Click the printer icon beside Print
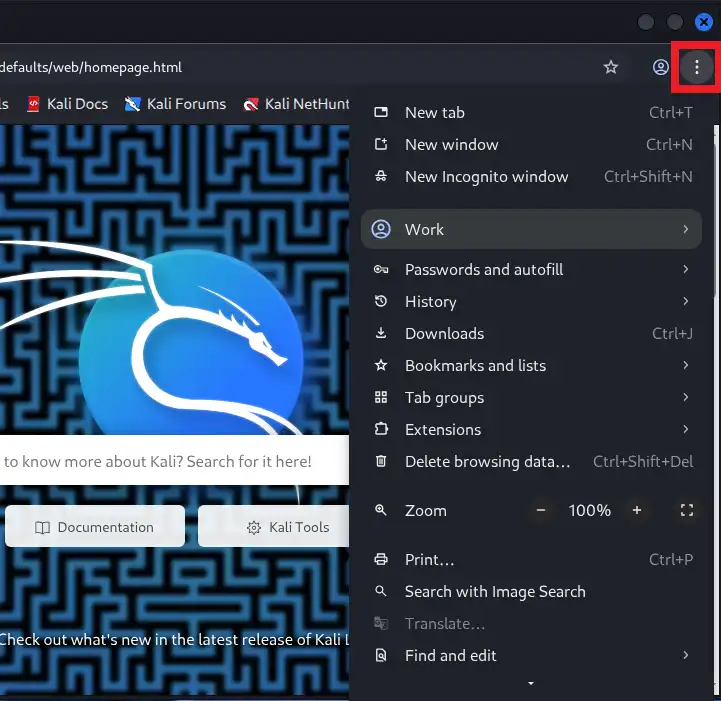Viewport: 721px width, 701px height. pos(381,559)
